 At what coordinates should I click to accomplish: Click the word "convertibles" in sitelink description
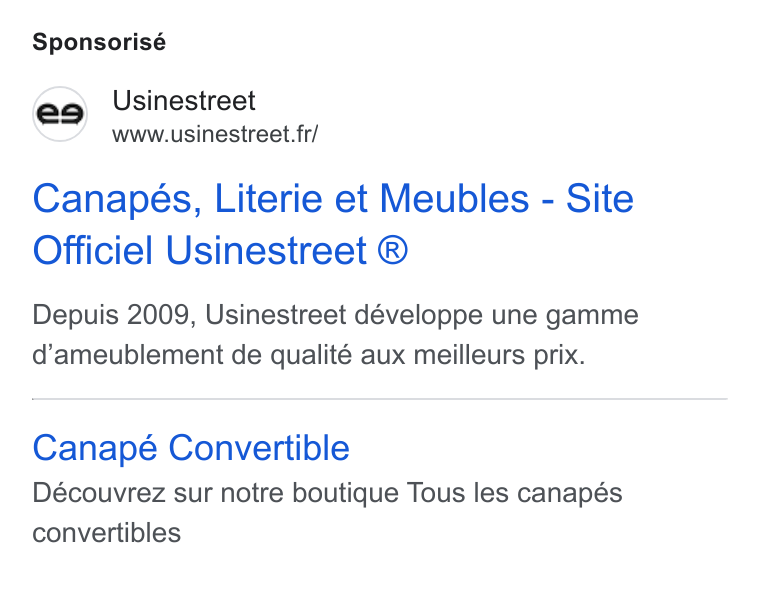pyautogui.click(x=107, y=533)
